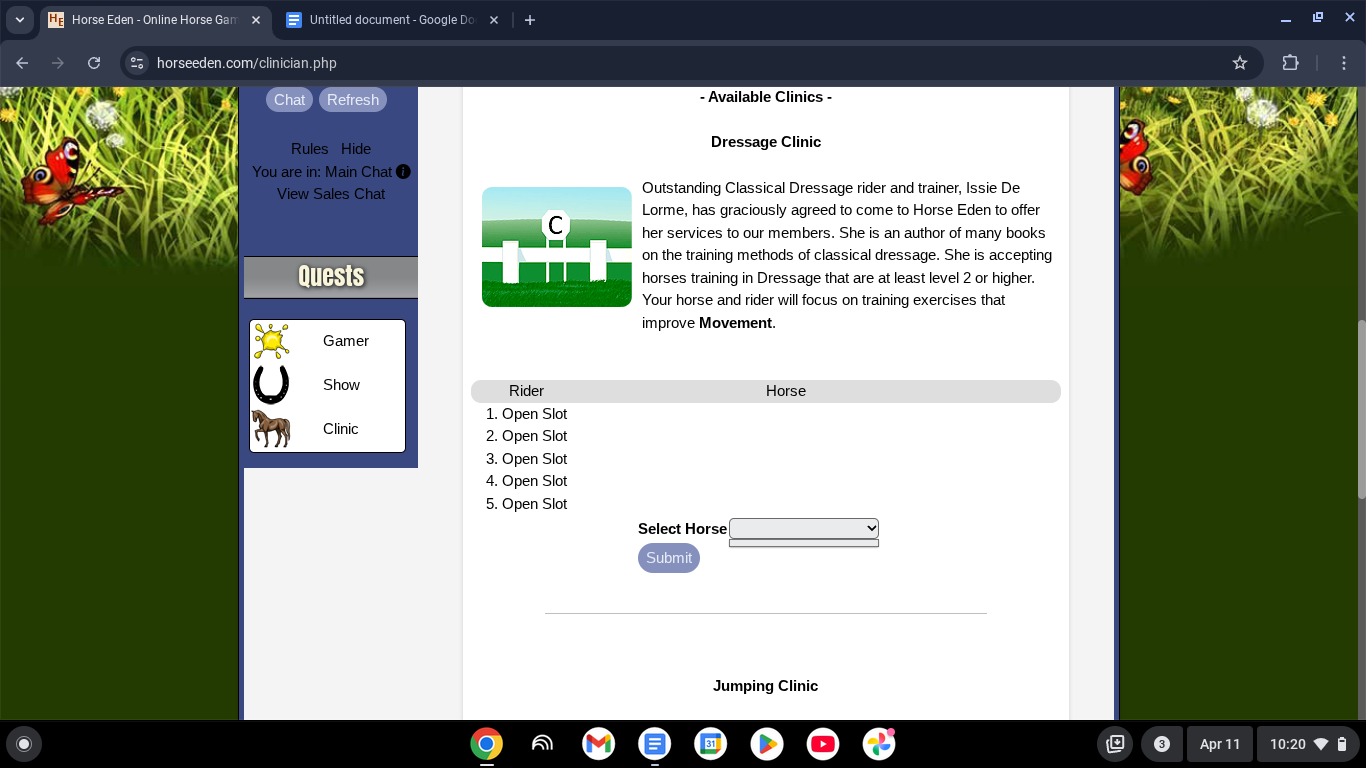Click the Dressage Clinic arena image

556,247
